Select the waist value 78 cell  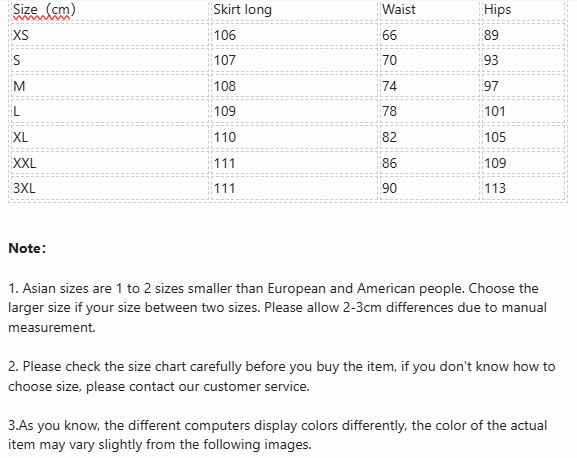point(430,111)
